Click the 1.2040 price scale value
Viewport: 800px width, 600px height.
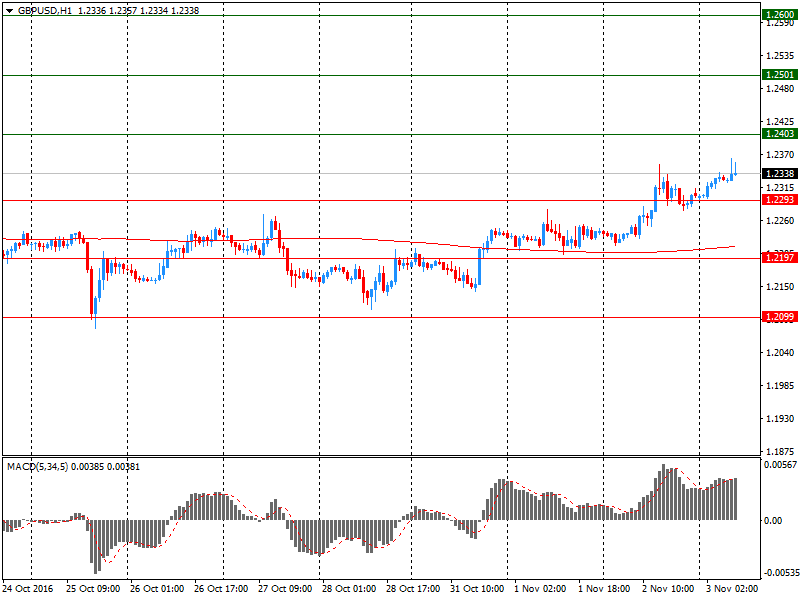(x=780, y=353)
